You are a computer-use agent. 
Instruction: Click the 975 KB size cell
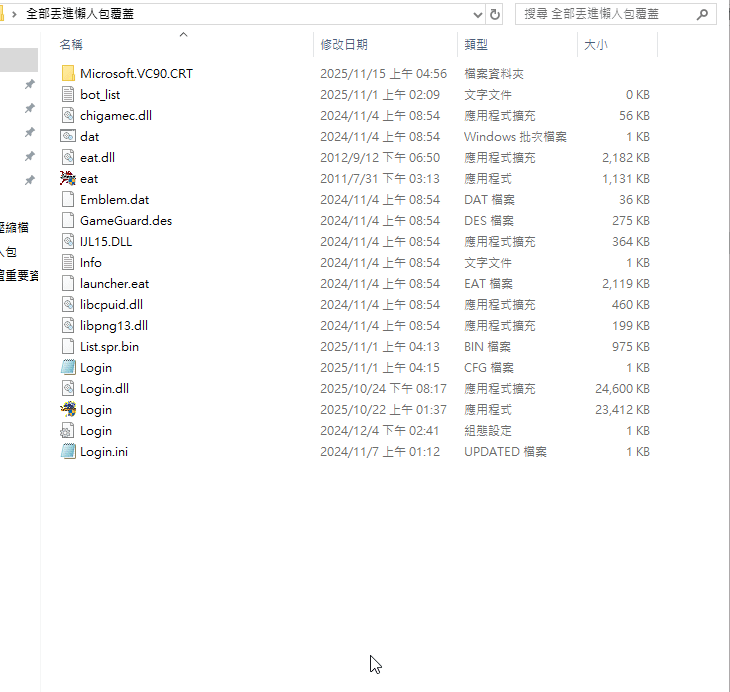click(631, 346)
